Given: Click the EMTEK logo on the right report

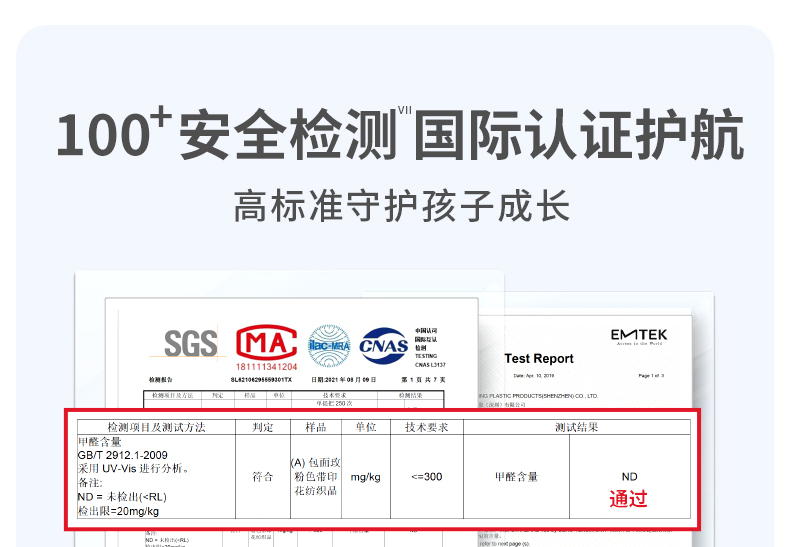Looking at the screenshot, I should point(638,336).
